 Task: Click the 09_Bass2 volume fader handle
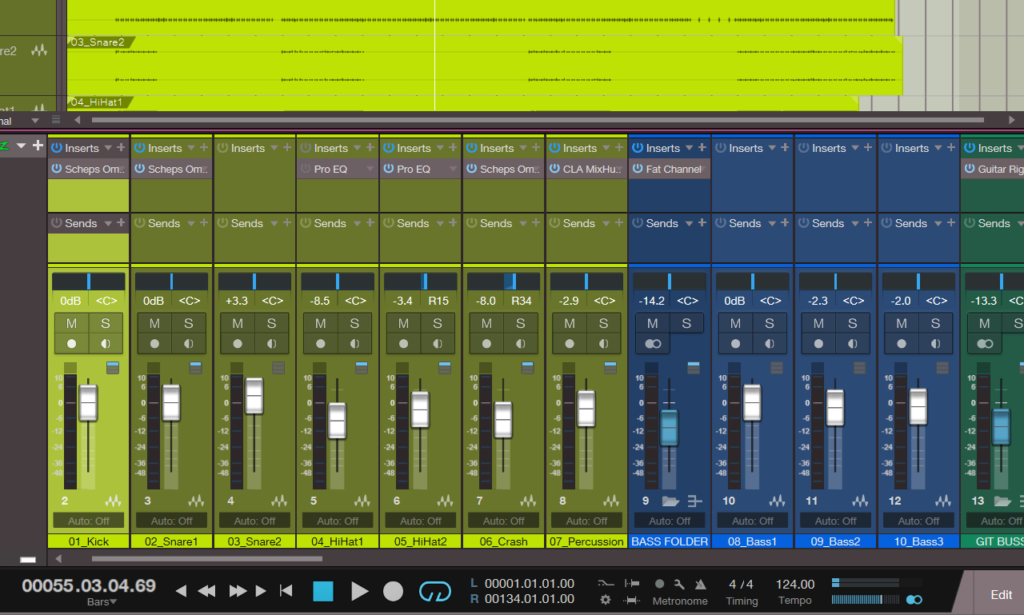[834, 407]
